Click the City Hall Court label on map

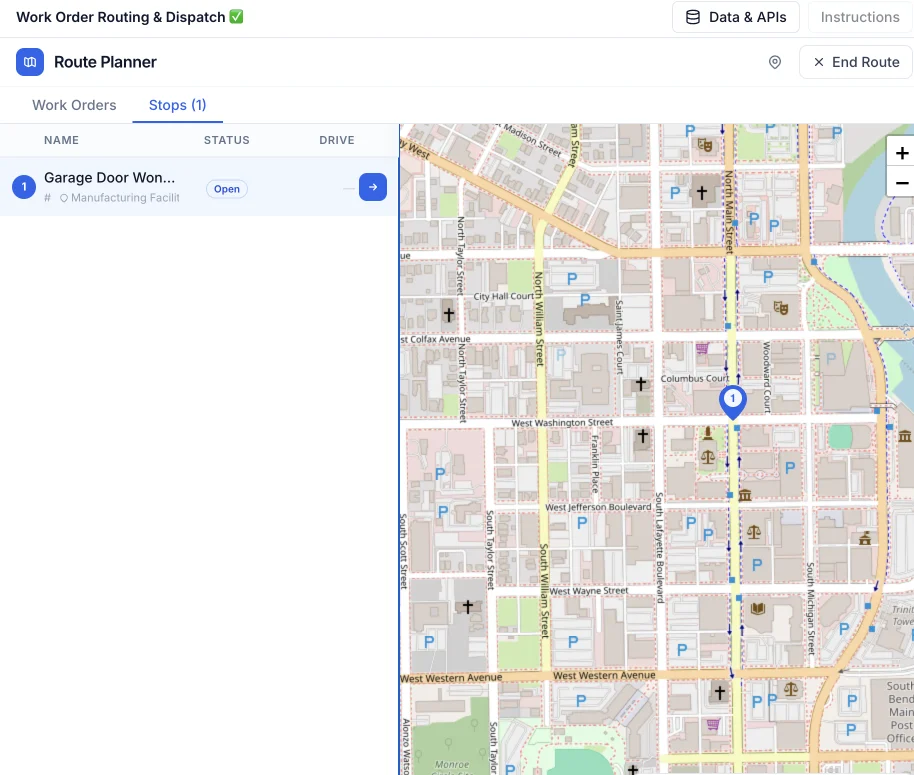click(504, 296)
